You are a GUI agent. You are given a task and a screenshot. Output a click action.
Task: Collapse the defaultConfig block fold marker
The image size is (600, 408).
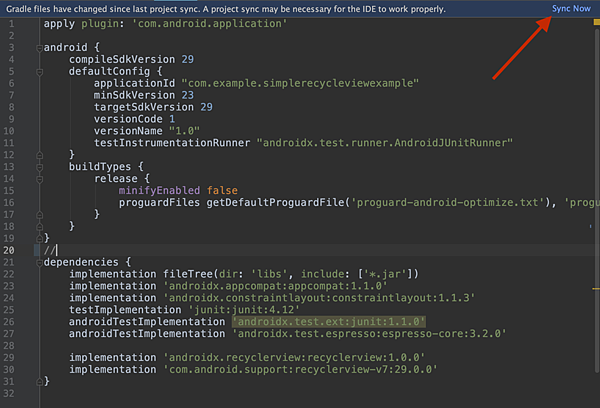39,72
